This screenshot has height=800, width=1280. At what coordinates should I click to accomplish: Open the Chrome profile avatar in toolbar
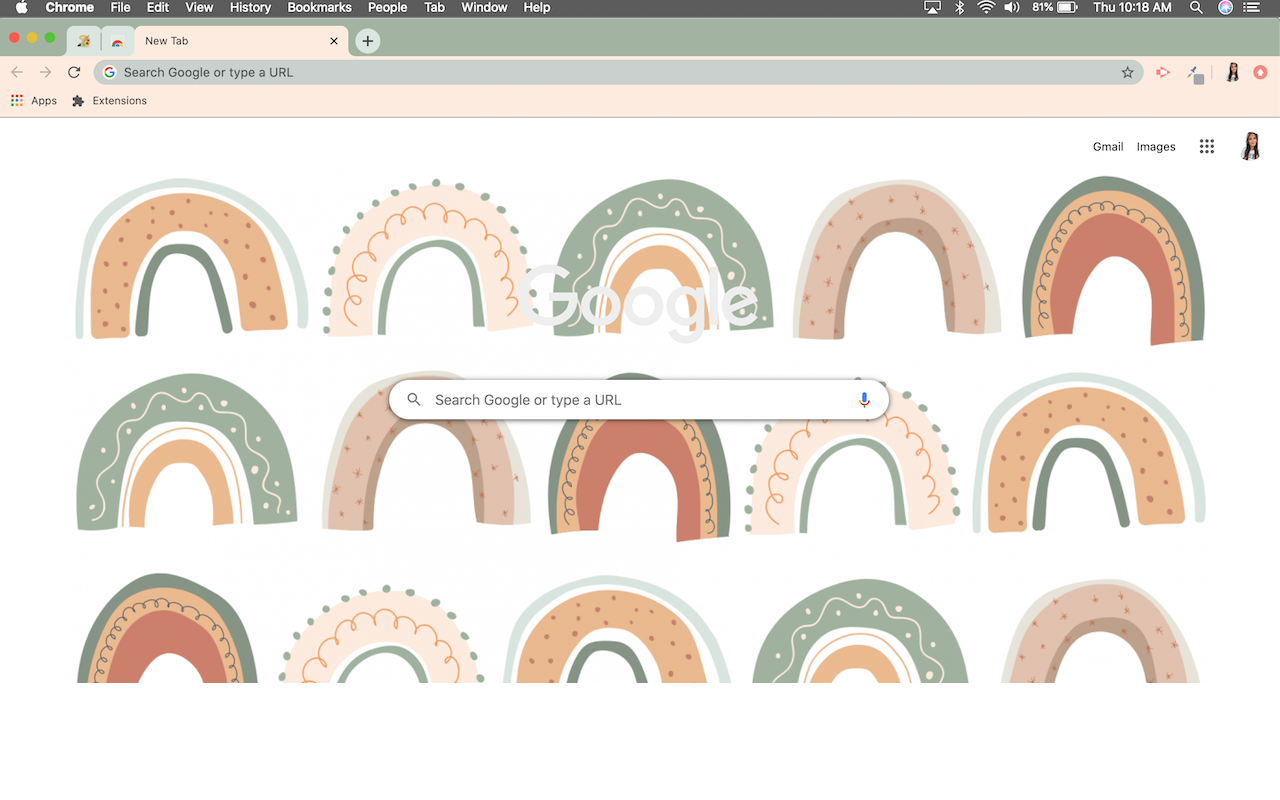(x=1232, y=72)
